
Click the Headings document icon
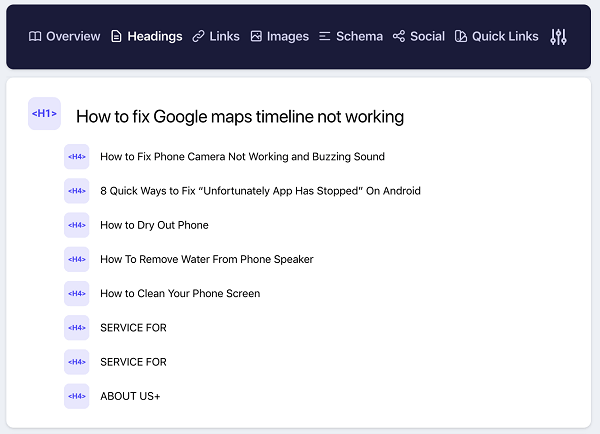click(116, 36)
